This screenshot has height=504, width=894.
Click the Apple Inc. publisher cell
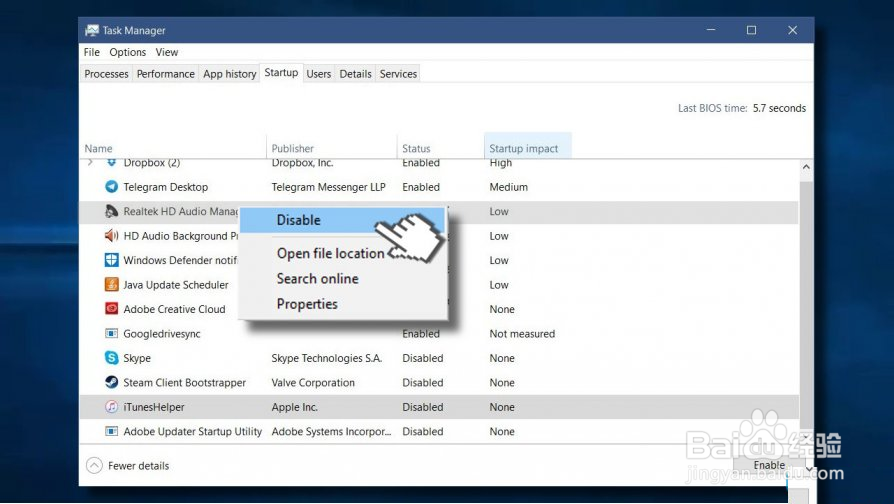coord(294,407)
